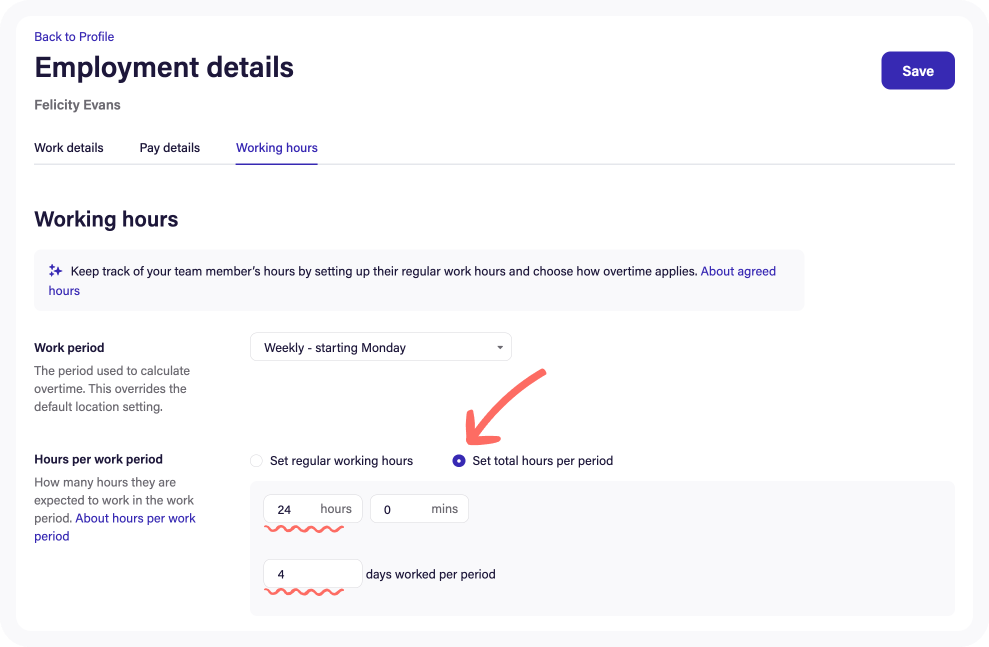Select the Set regular working hours option
989x647 pixels.
point(256,461)
